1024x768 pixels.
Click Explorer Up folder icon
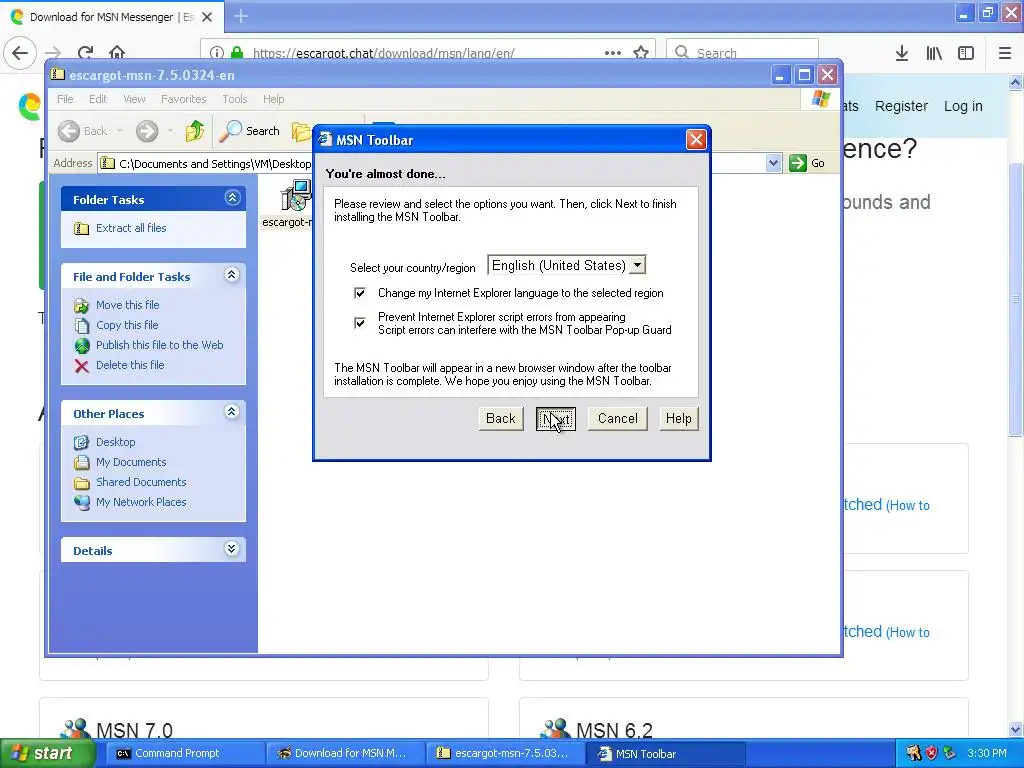pyautogui.click(x=195, y=131)
